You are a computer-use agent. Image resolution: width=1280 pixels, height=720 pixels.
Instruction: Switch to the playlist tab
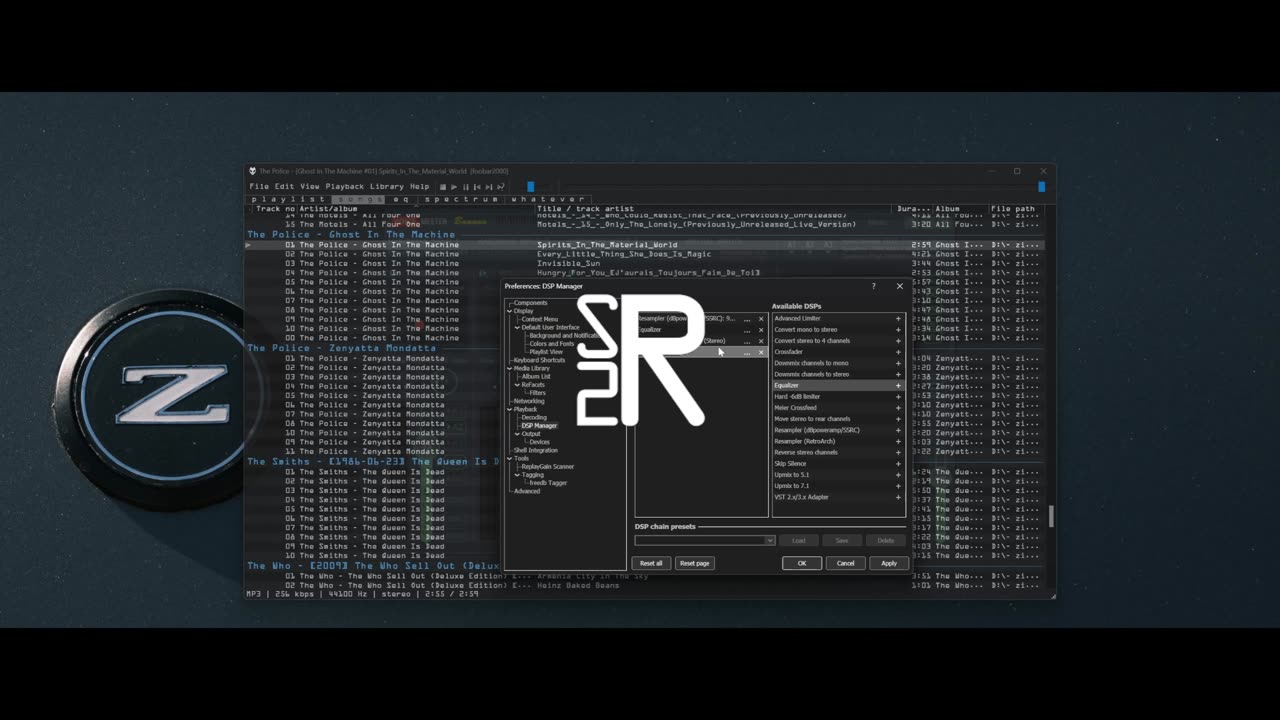point(289,199)
